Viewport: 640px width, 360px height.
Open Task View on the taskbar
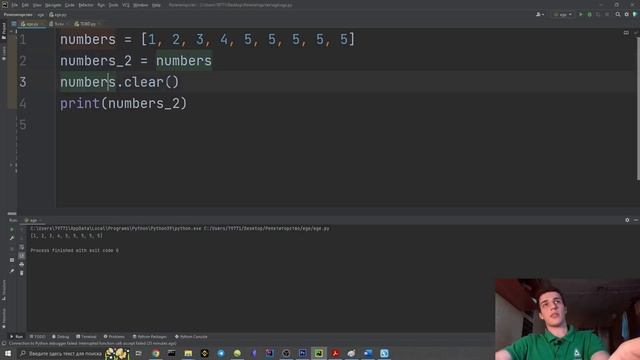coord(139,353)
